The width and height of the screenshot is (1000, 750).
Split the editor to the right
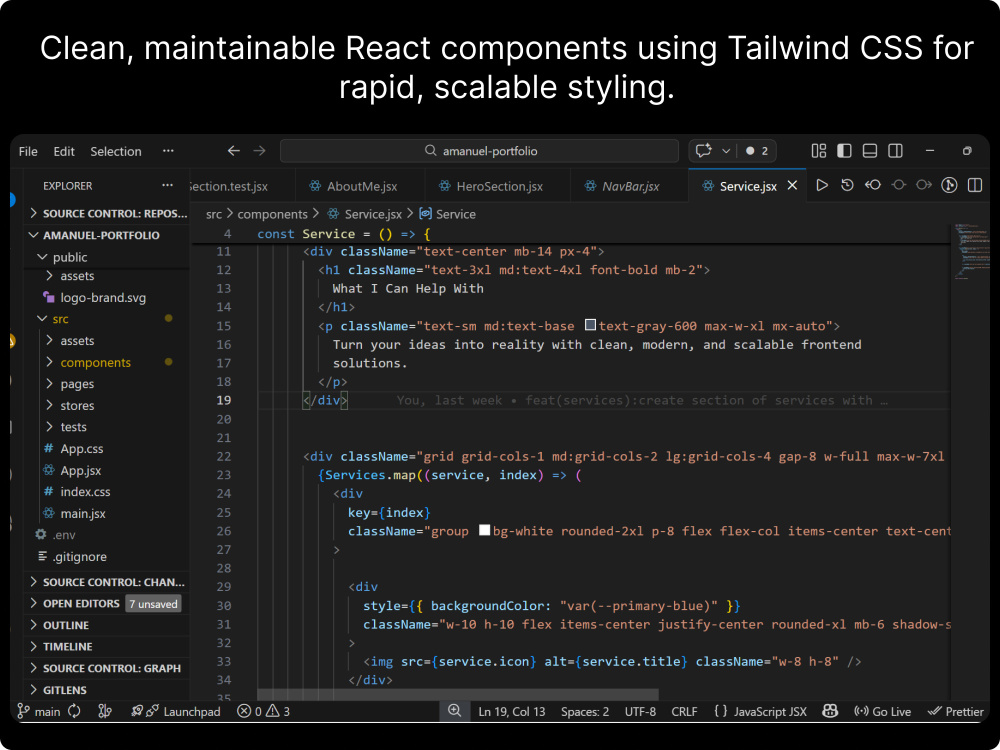tap(975, 186)
